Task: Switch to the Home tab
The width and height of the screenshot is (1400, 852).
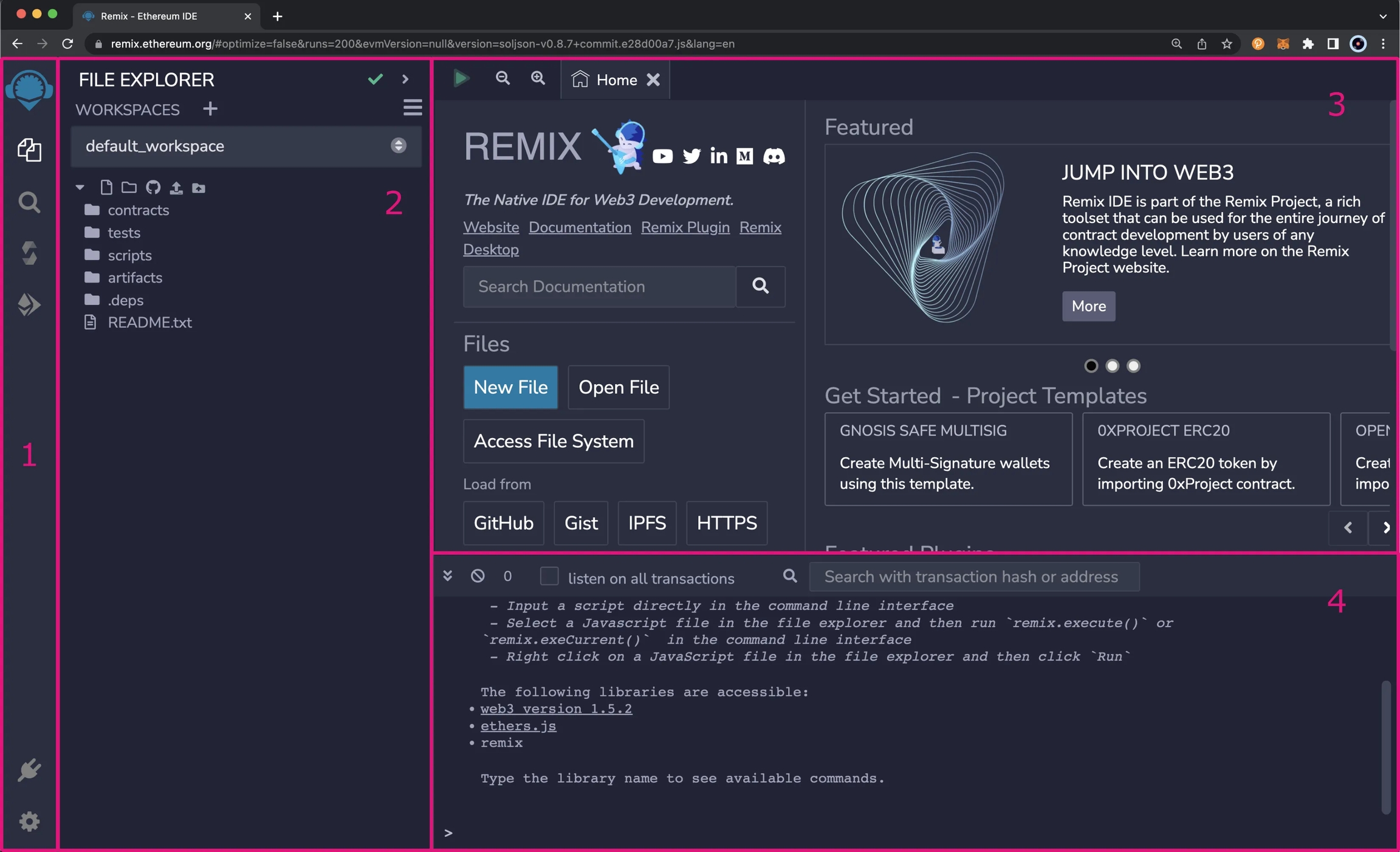Action: click(x=615, y=80)
